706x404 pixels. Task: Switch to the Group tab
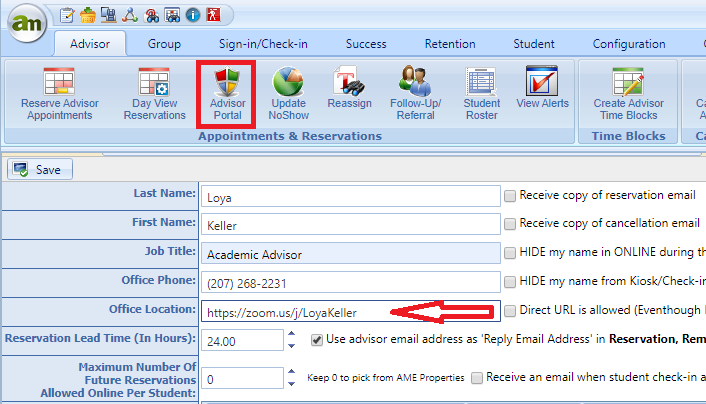tap(164, 44)
